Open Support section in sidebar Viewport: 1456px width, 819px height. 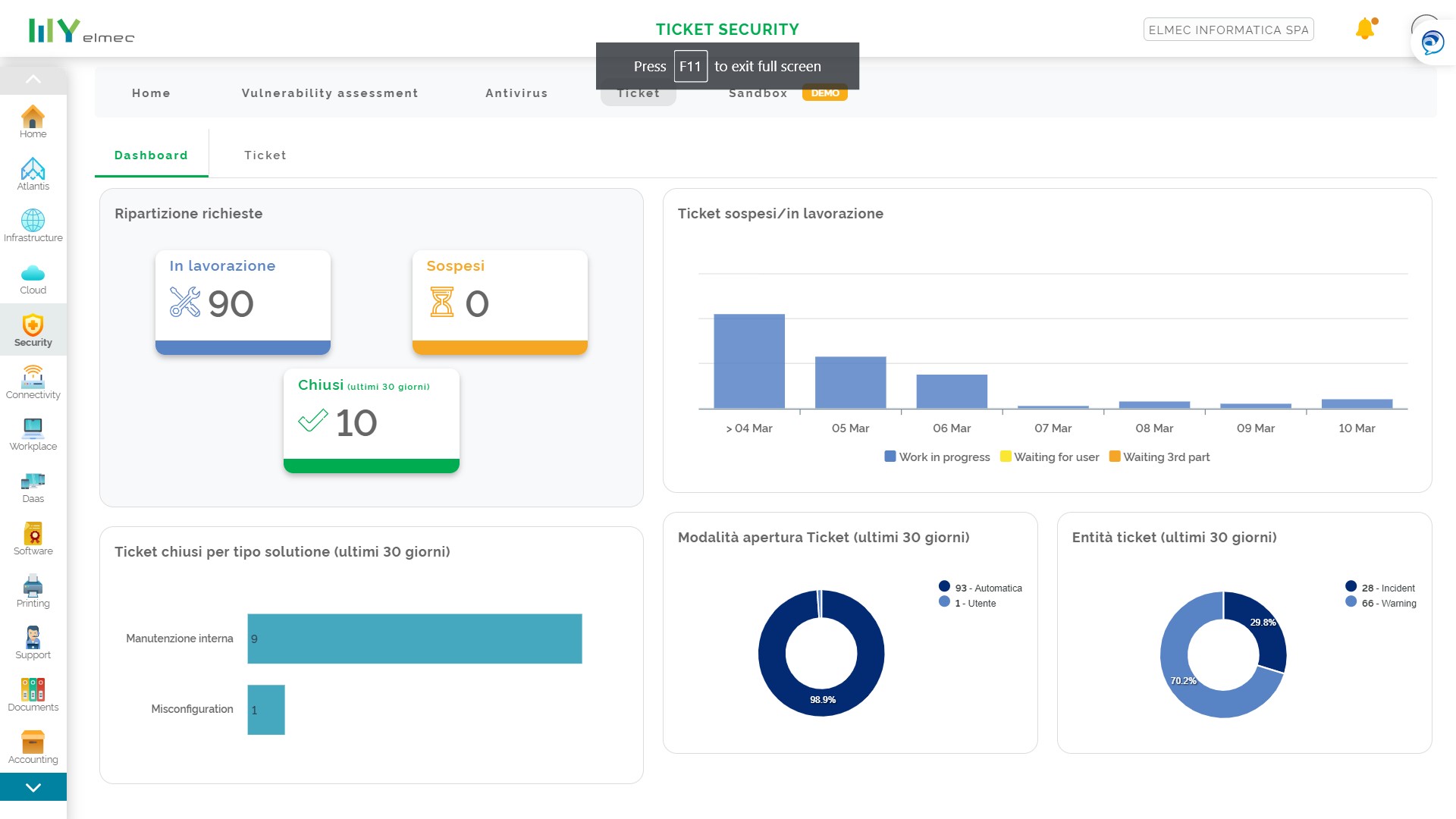coord(33,645)
